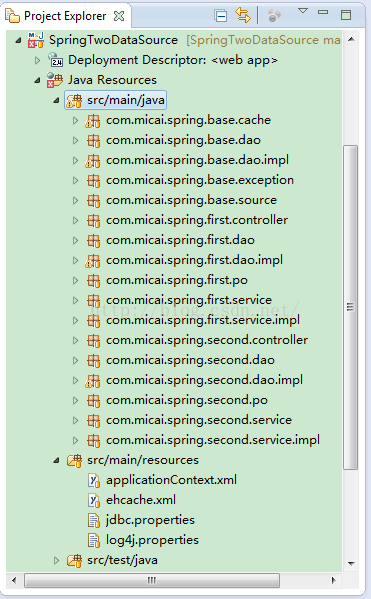
Task: Collapse the src/main/resources folder
Action: [x=56, y=461]
